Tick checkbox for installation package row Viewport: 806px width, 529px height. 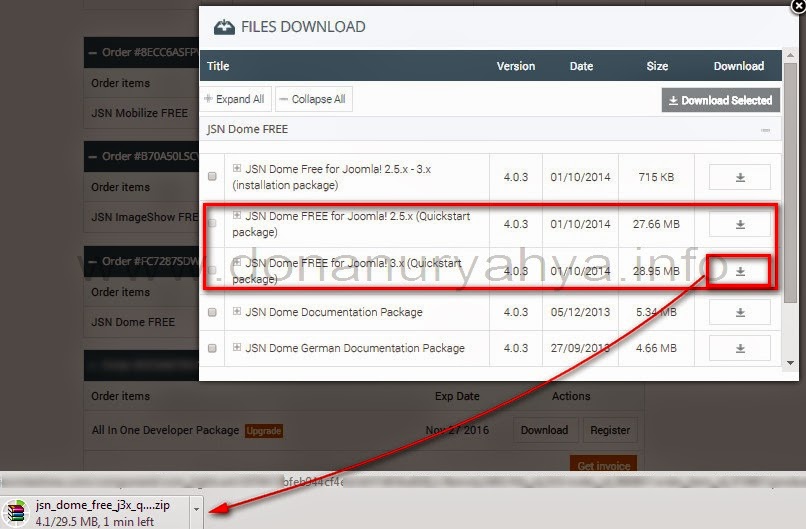(x=212, y=176)
